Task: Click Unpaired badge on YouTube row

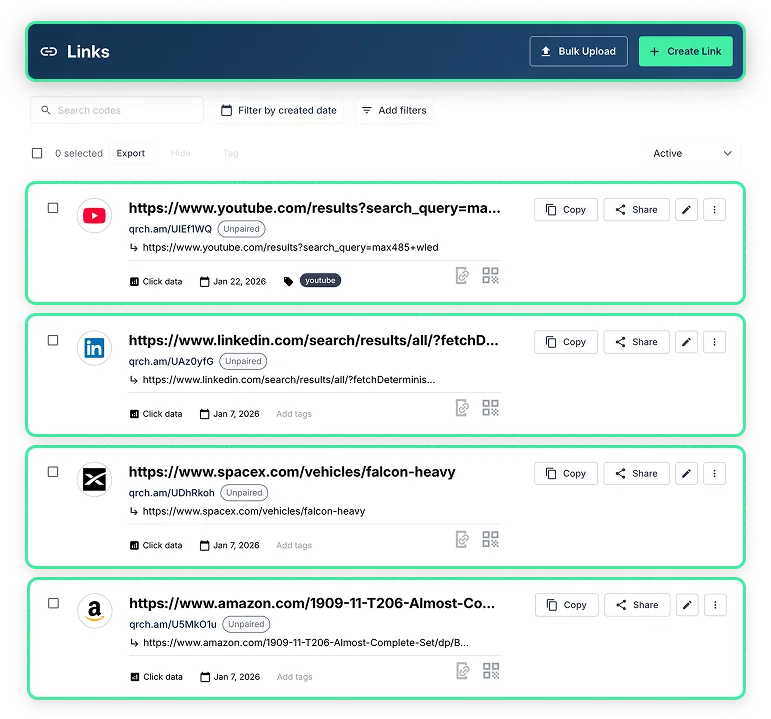Action: (x=241, y=229)
